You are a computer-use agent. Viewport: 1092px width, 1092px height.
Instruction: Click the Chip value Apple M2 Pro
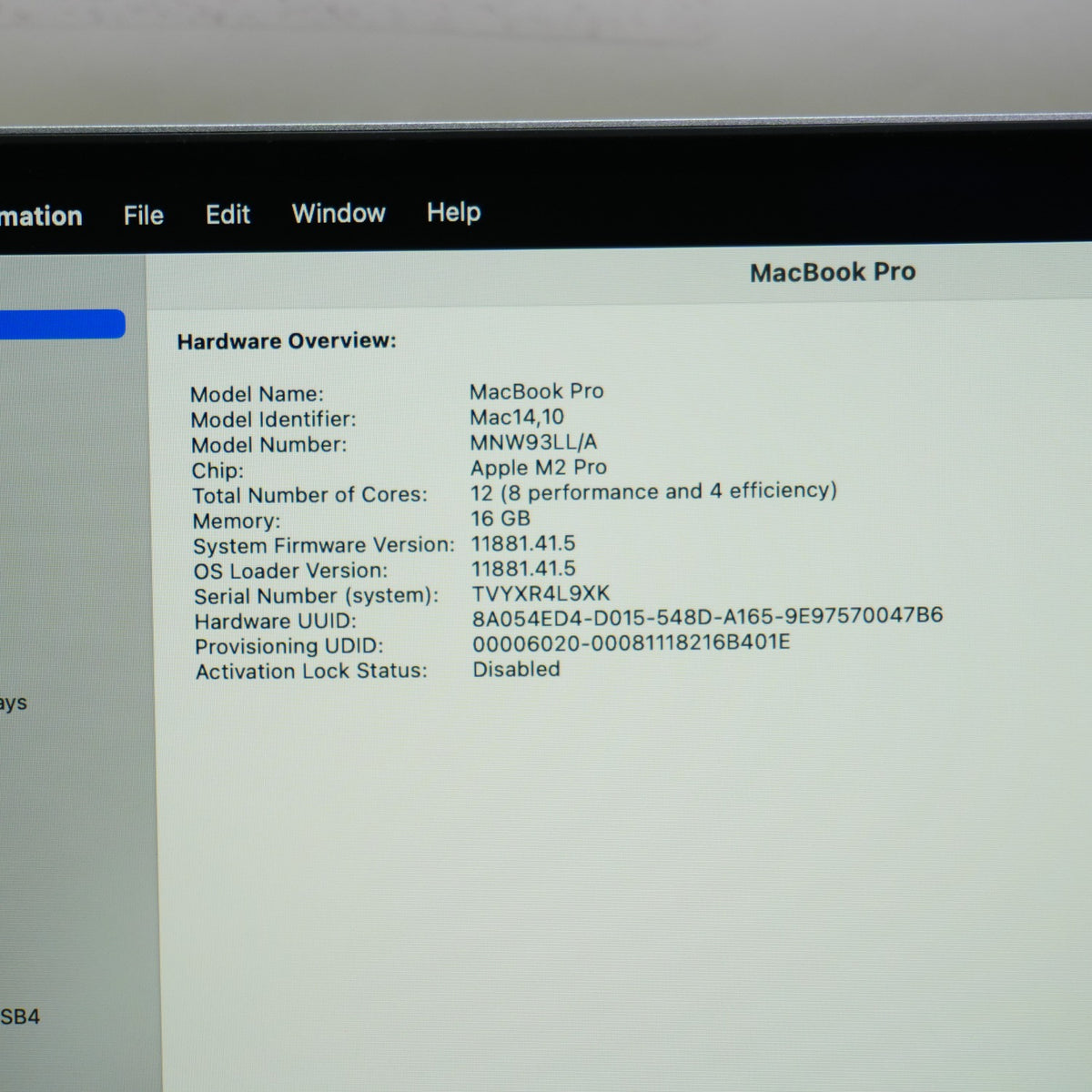(x=539, y=468)
